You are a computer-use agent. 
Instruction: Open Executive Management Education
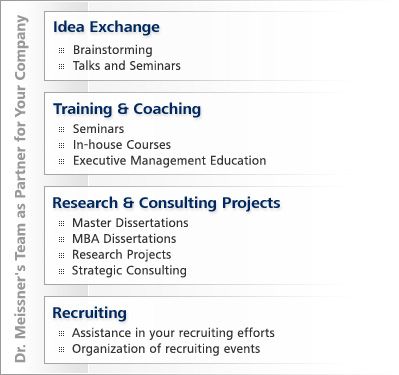(x=169, y=161)
